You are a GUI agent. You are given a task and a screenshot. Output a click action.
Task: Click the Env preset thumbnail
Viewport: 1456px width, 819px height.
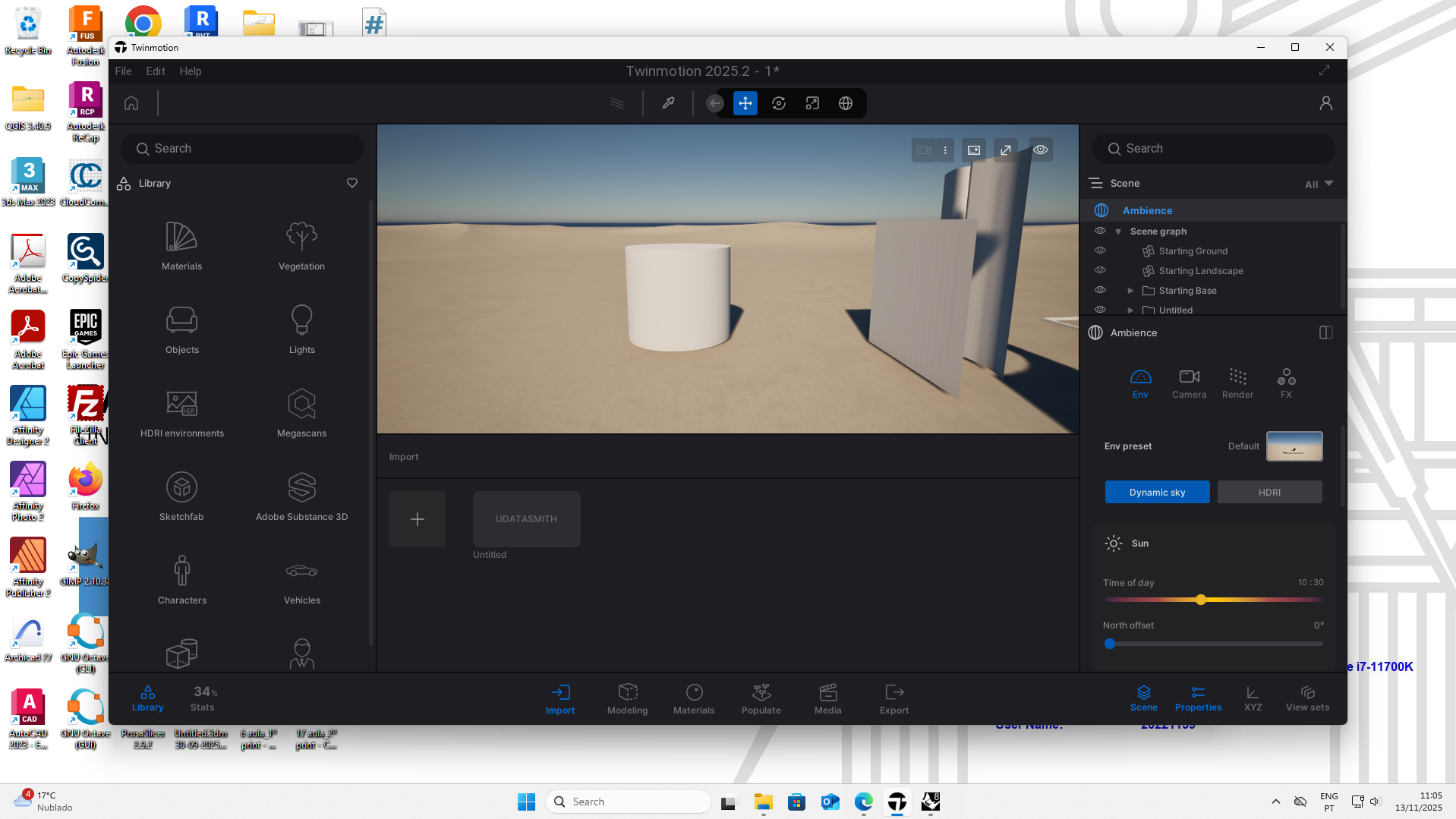click(1294, 446)
